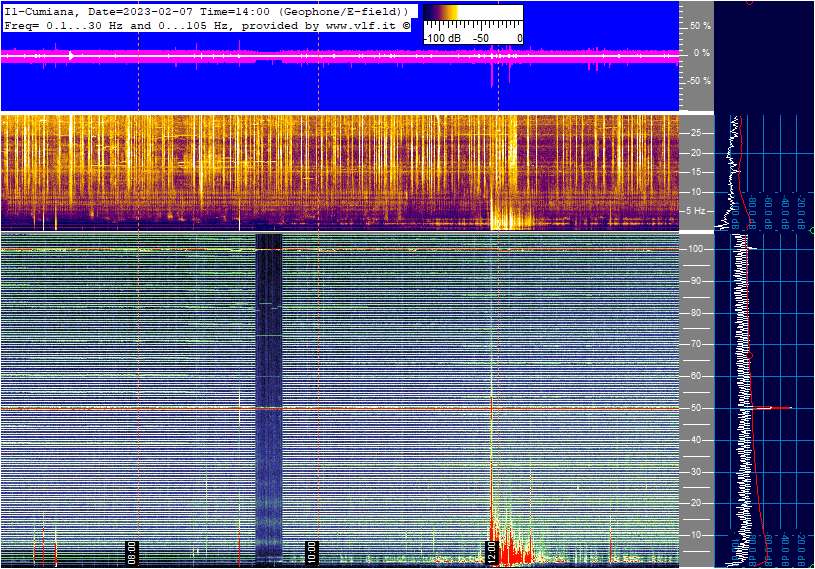This screenshot has height=569, width=815.
Task: Click the 25 Hz tick on geophone axis
Action: pos(696,132)
